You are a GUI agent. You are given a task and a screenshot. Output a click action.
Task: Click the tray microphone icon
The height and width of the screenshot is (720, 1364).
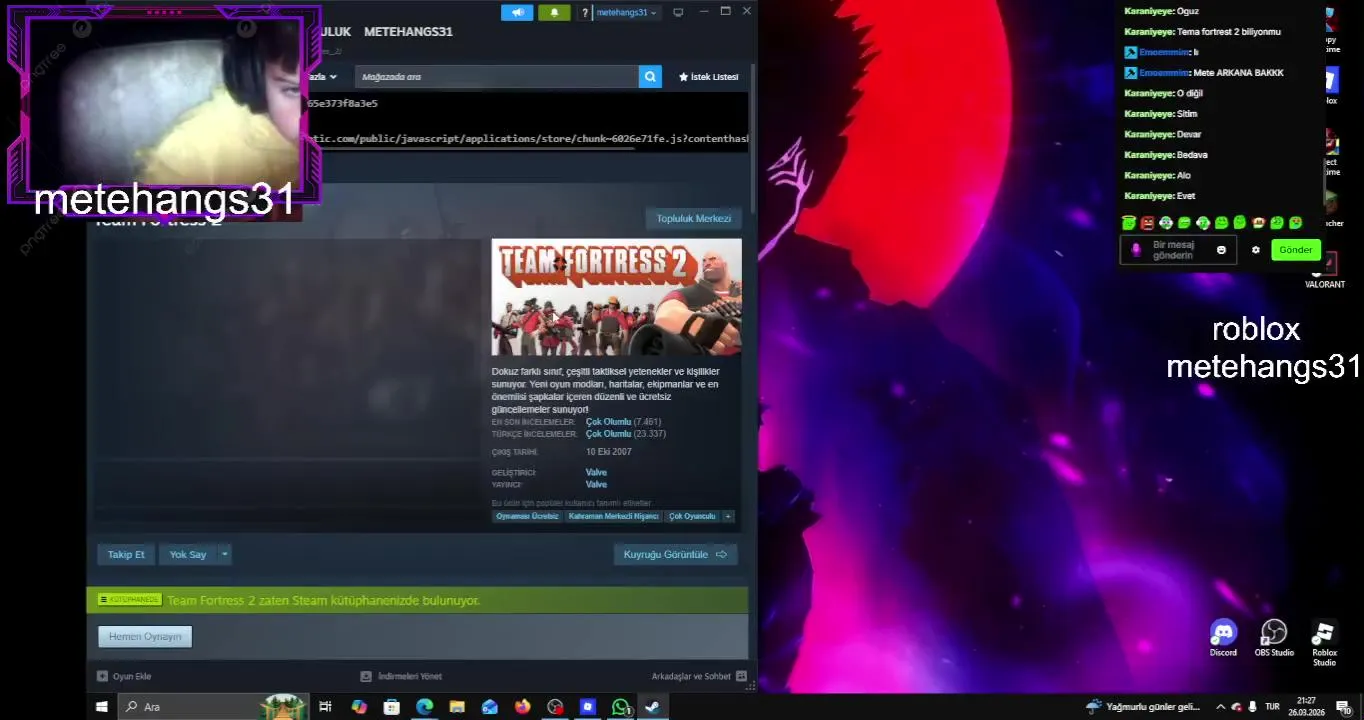[x=1251, y=707]
